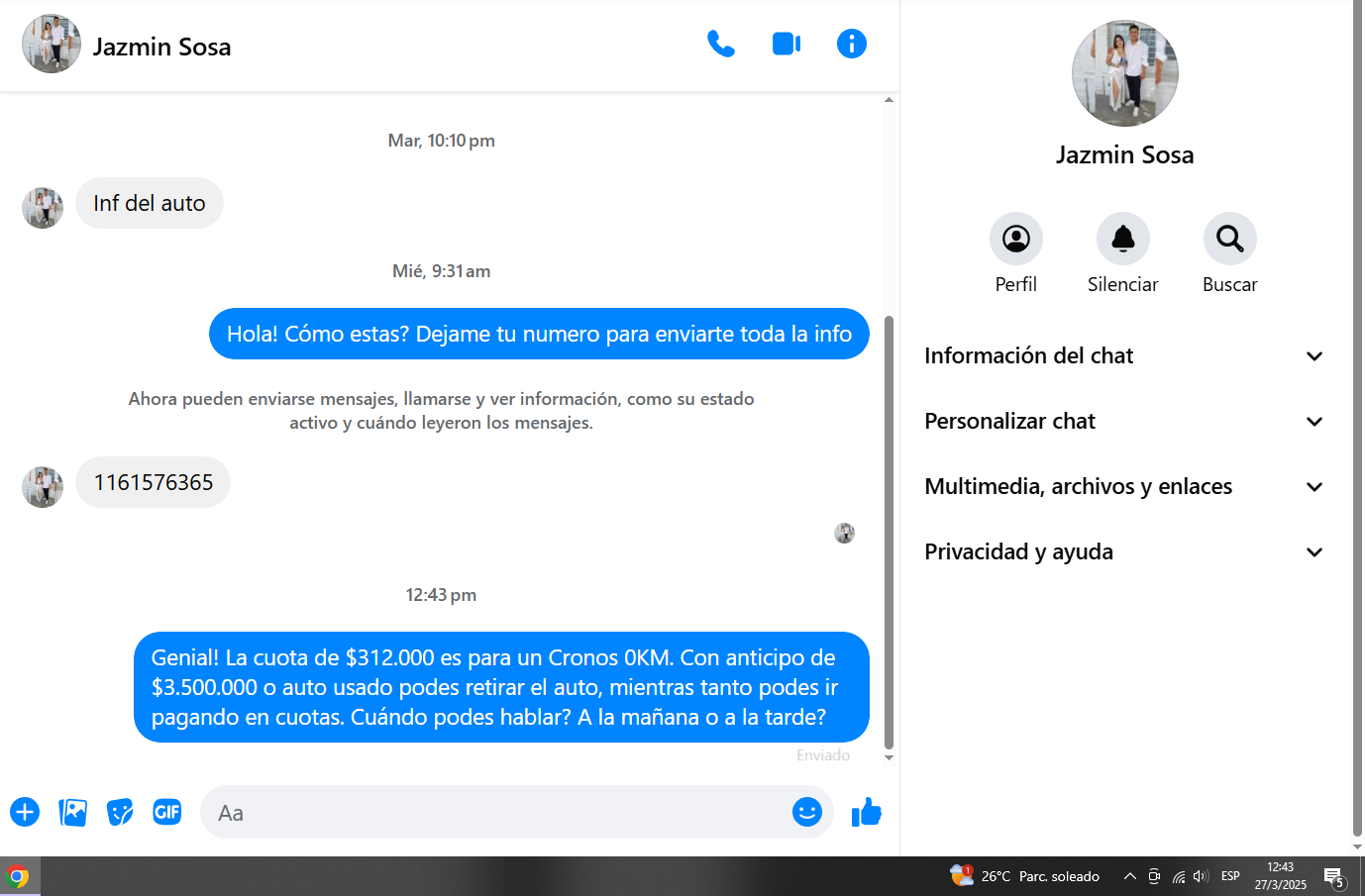Toggle the conversation info panel icon
This screenshot has width=1365, height=896.
click(x=851, y=44)
